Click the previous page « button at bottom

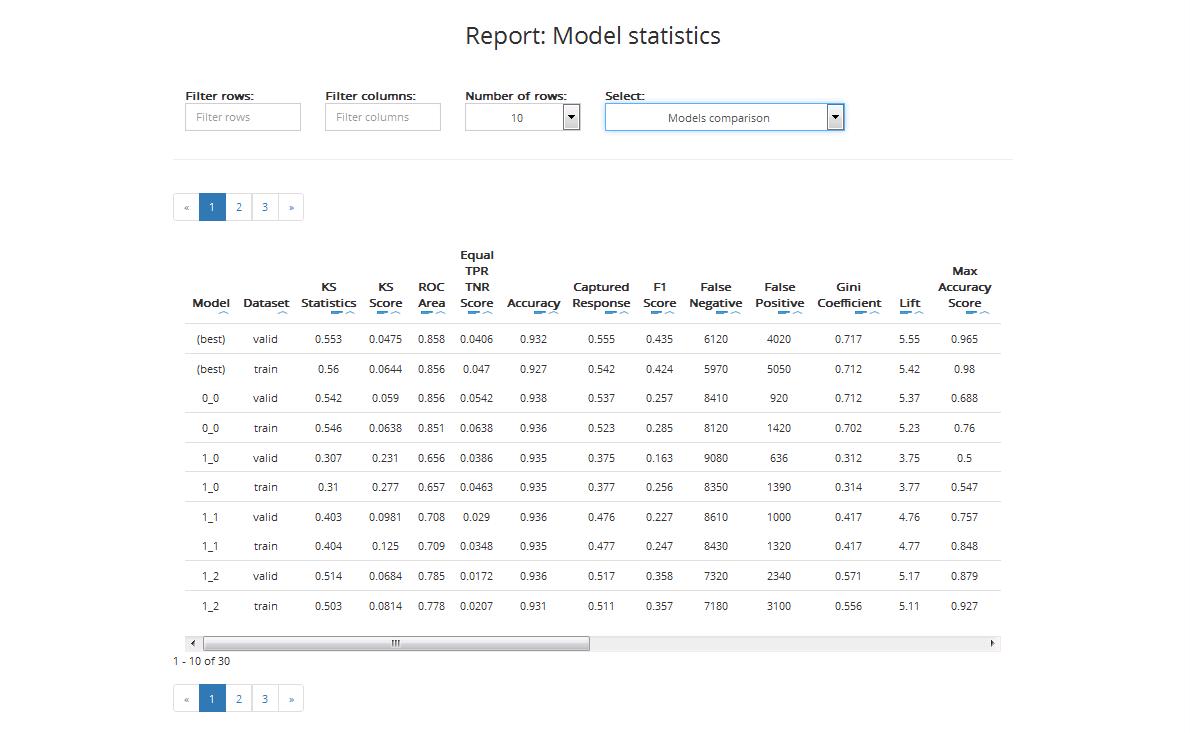(186, 699)
